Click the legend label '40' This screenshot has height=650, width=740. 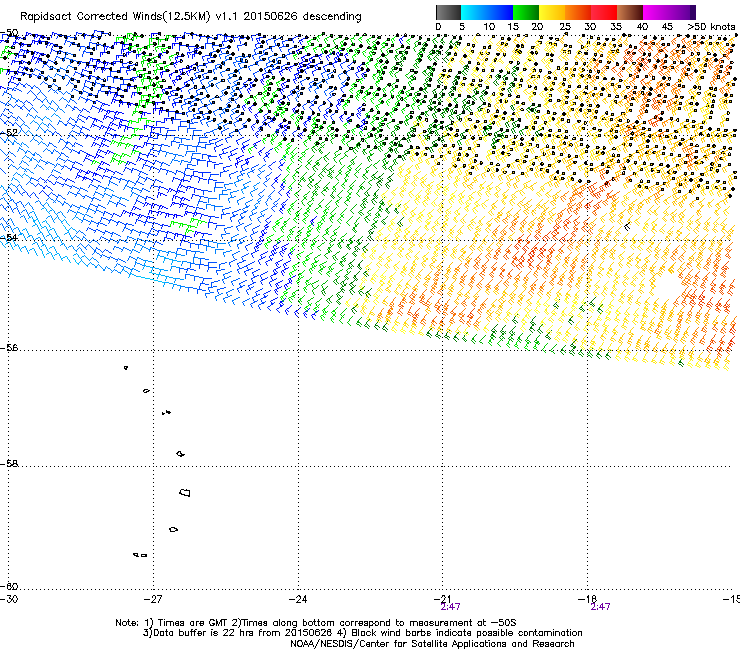click(x=643, y=27)
